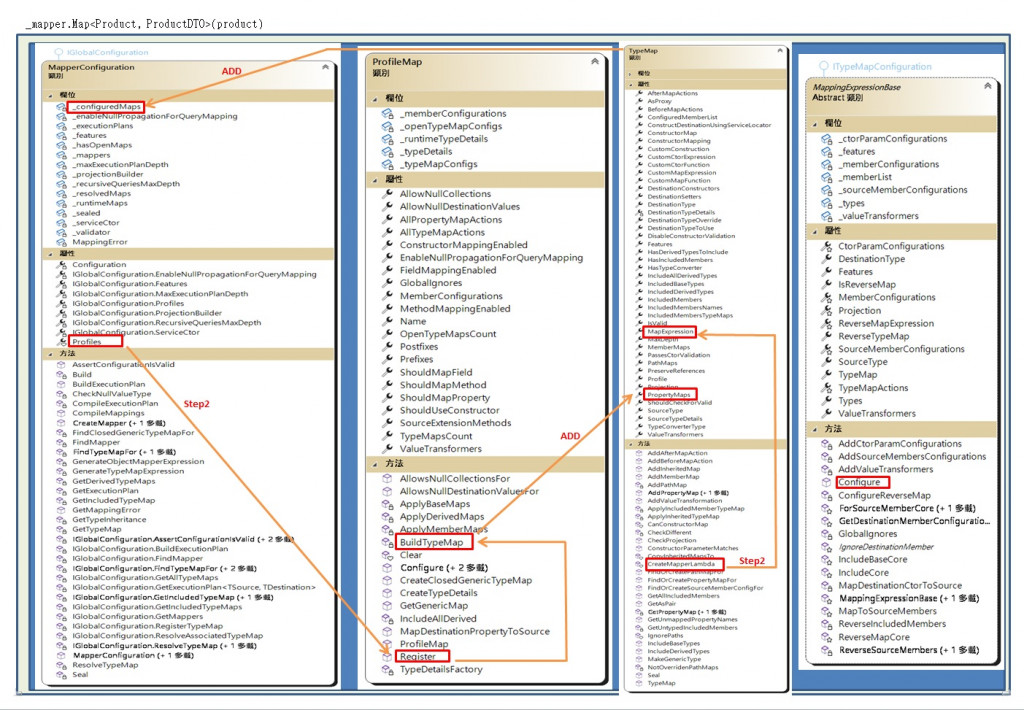Select the ConstructorMappingEnabled property
The image size is (1024, 710).
tap(464, 245)
